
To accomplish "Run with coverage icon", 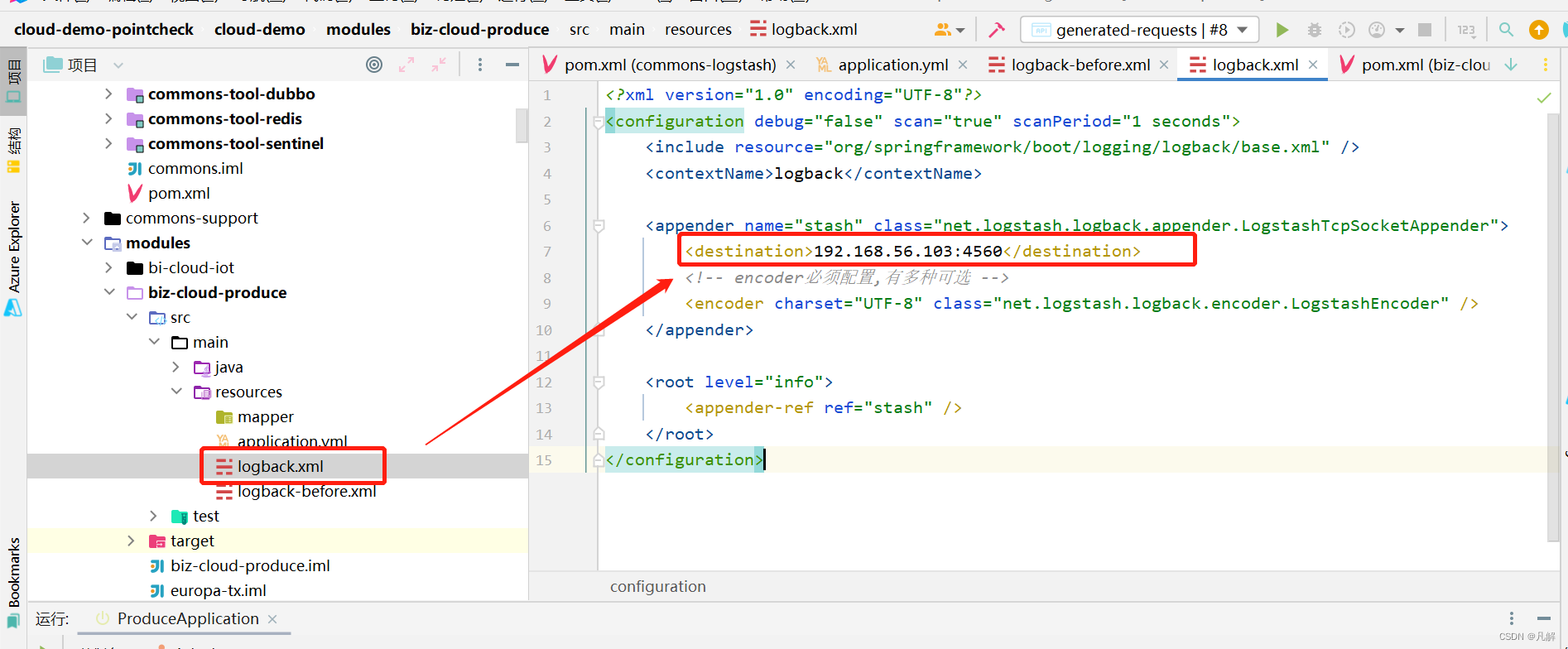I will (1347, 30).
